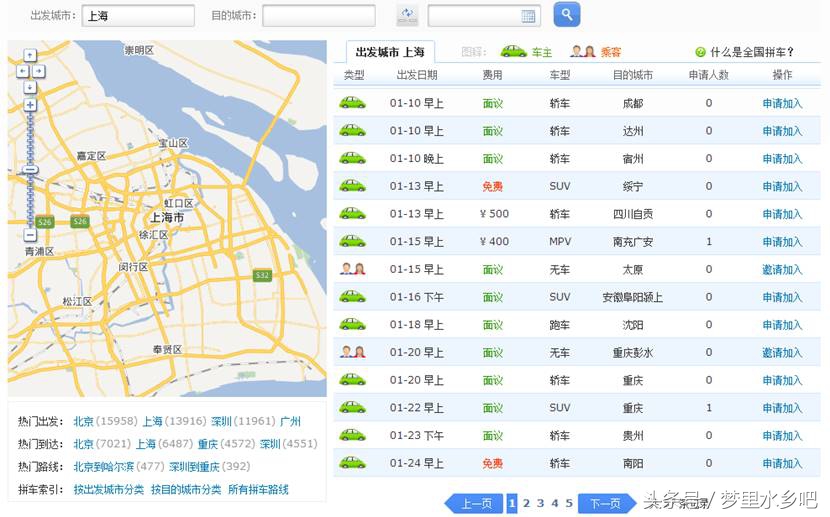Click the blue search magnifier button
This screenshot has width=830, height=517.
click(x=566, y=15)
